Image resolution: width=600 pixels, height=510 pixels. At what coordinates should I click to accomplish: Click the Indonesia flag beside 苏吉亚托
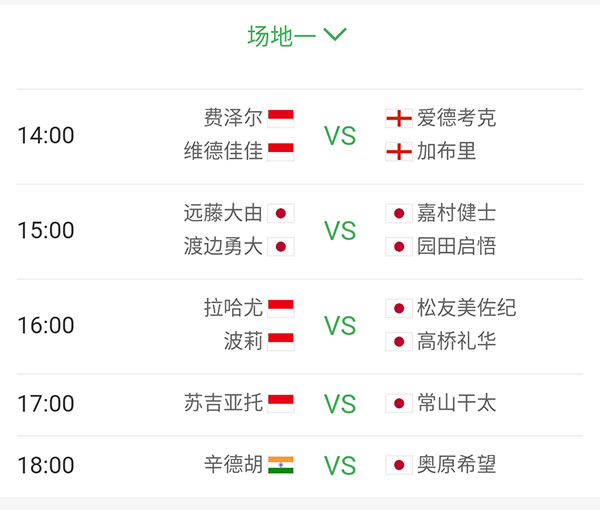click(281, 403)
